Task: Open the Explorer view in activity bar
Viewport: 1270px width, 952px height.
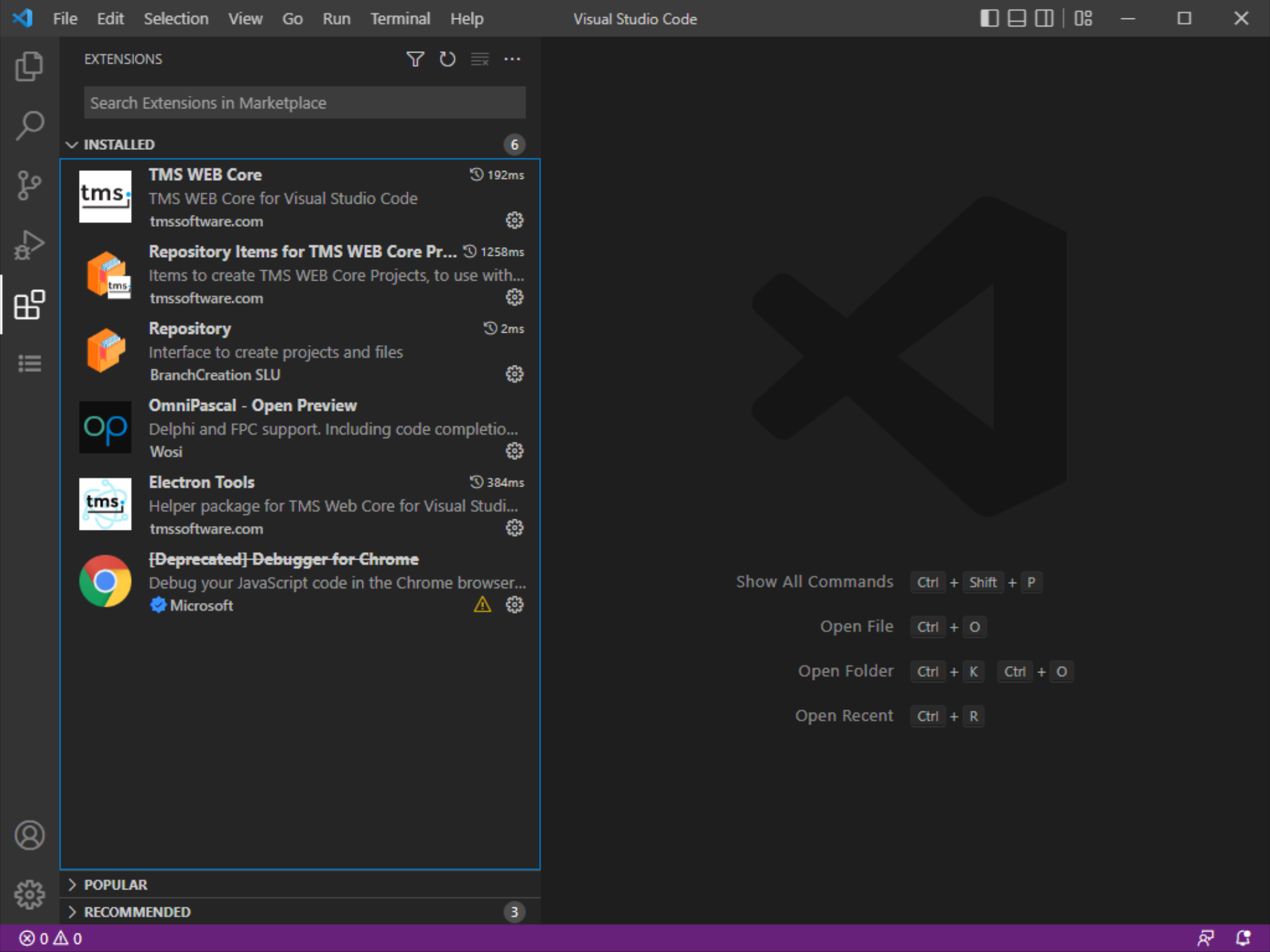Action: pos(30,66)
